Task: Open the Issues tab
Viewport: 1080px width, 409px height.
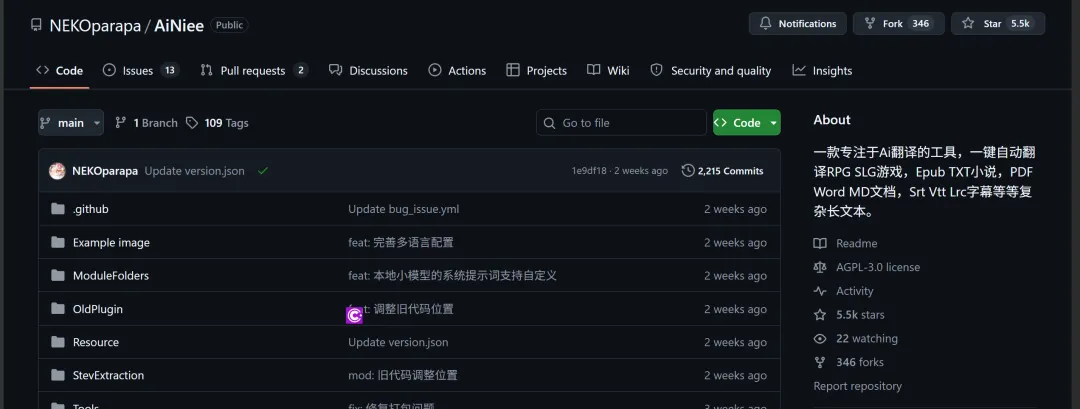Action: point(141,70)
